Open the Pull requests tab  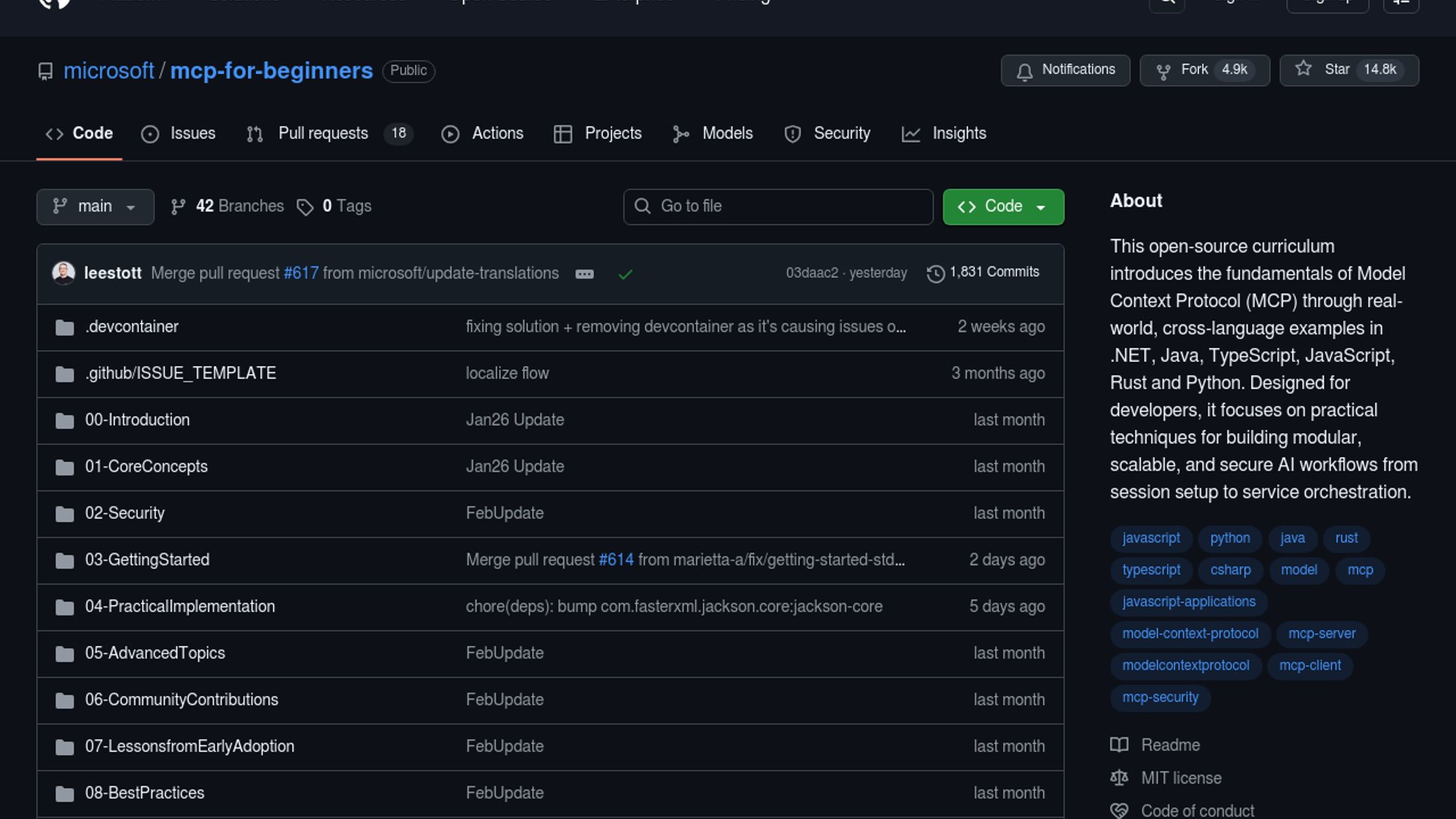tap(323, 133)
